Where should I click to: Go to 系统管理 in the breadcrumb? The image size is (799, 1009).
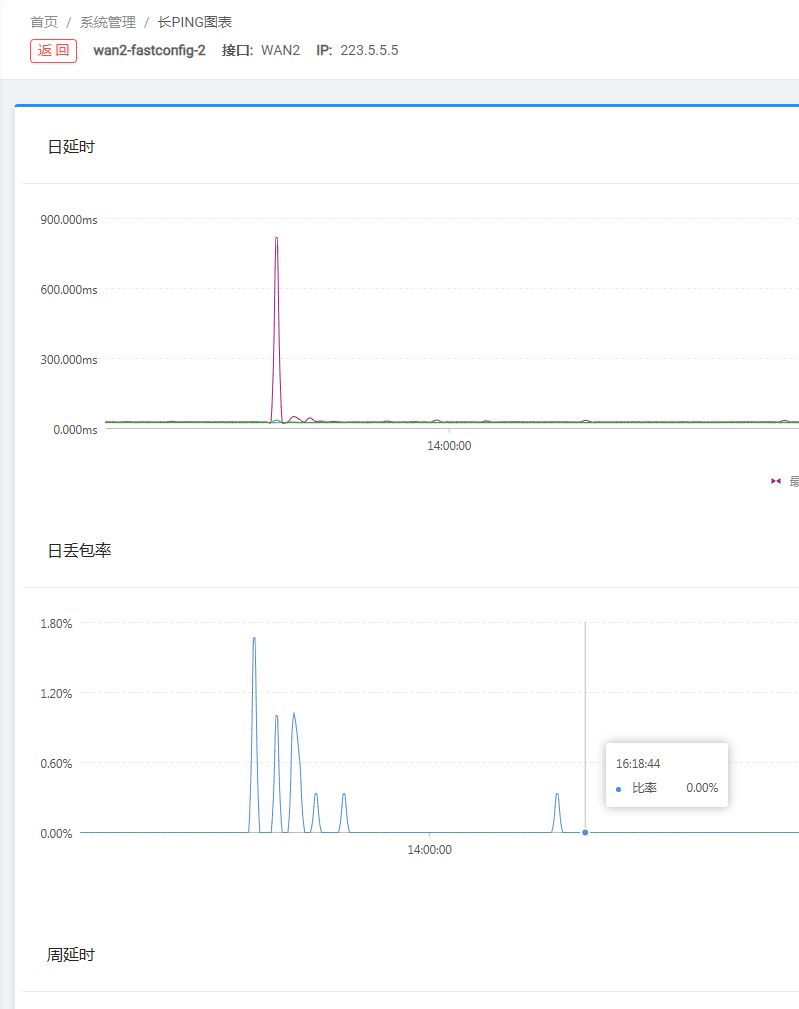pos(108,21)
